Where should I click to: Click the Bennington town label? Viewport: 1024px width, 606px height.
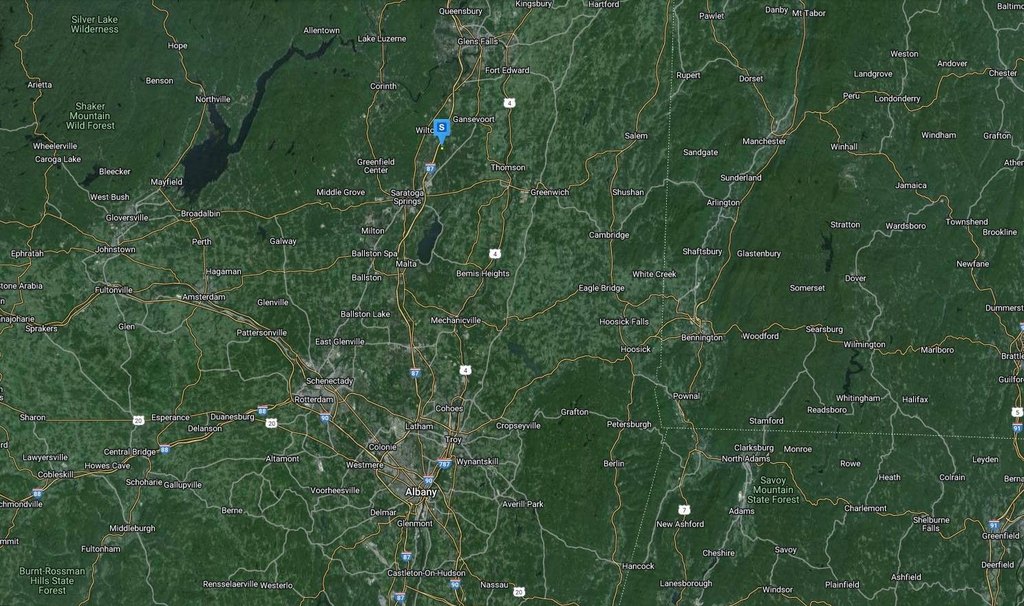pos(702,338)
